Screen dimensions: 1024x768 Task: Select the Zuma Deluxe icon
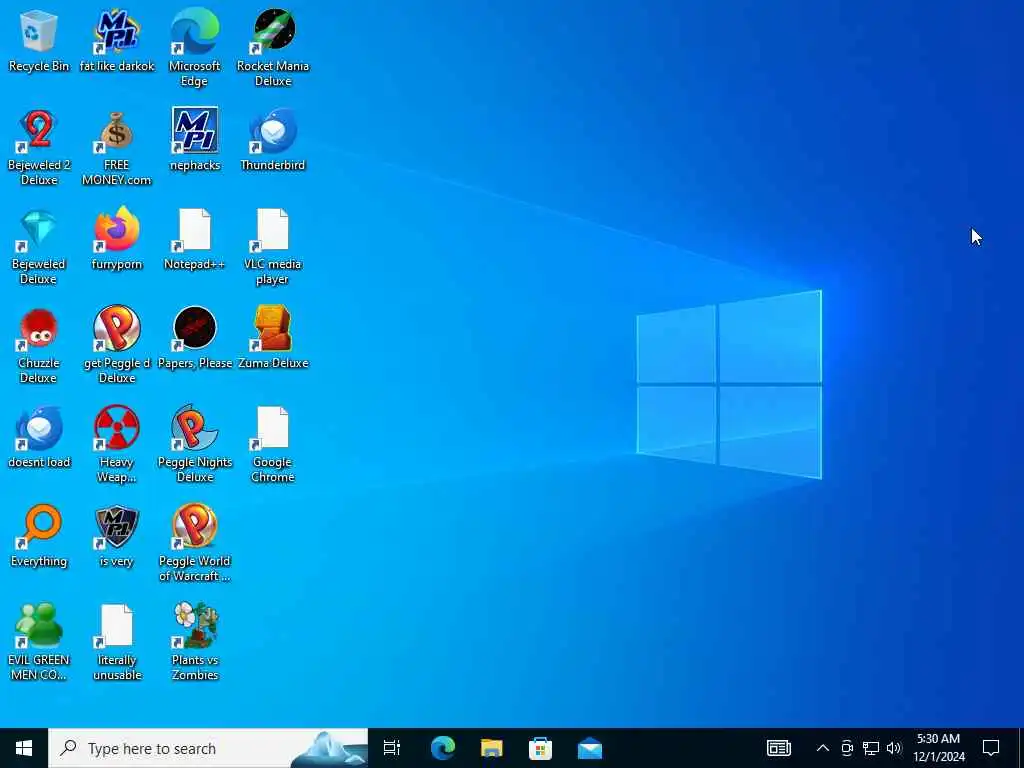273,338
